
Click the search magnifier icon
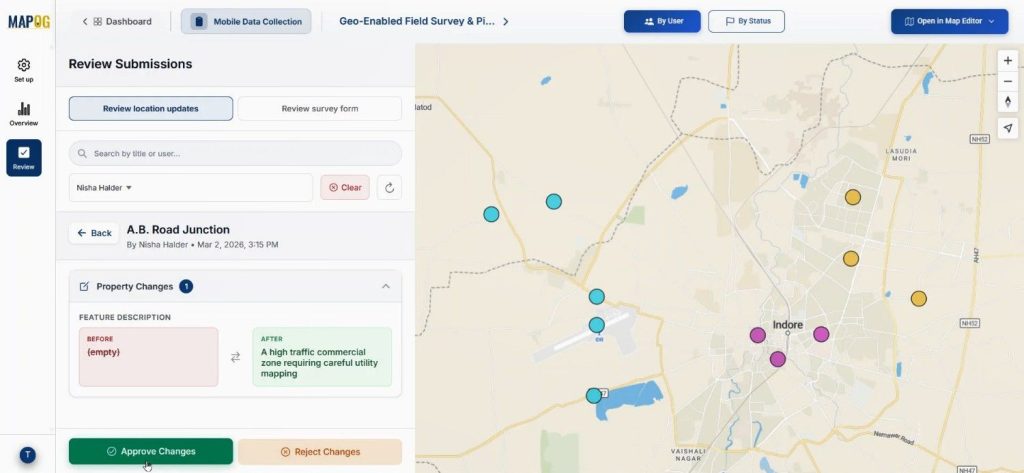(x=82, y=154)
